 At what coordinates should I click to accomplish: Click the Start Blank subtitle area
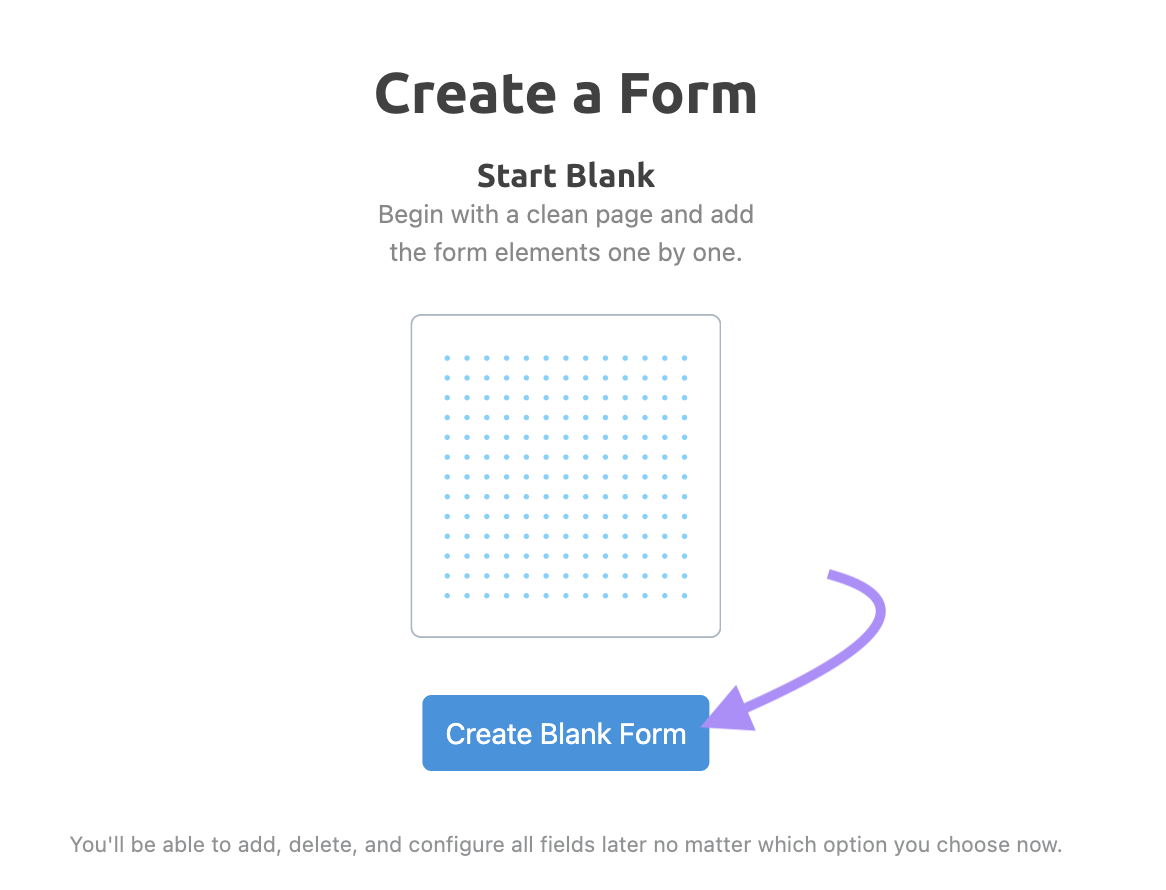click(565, 175)
